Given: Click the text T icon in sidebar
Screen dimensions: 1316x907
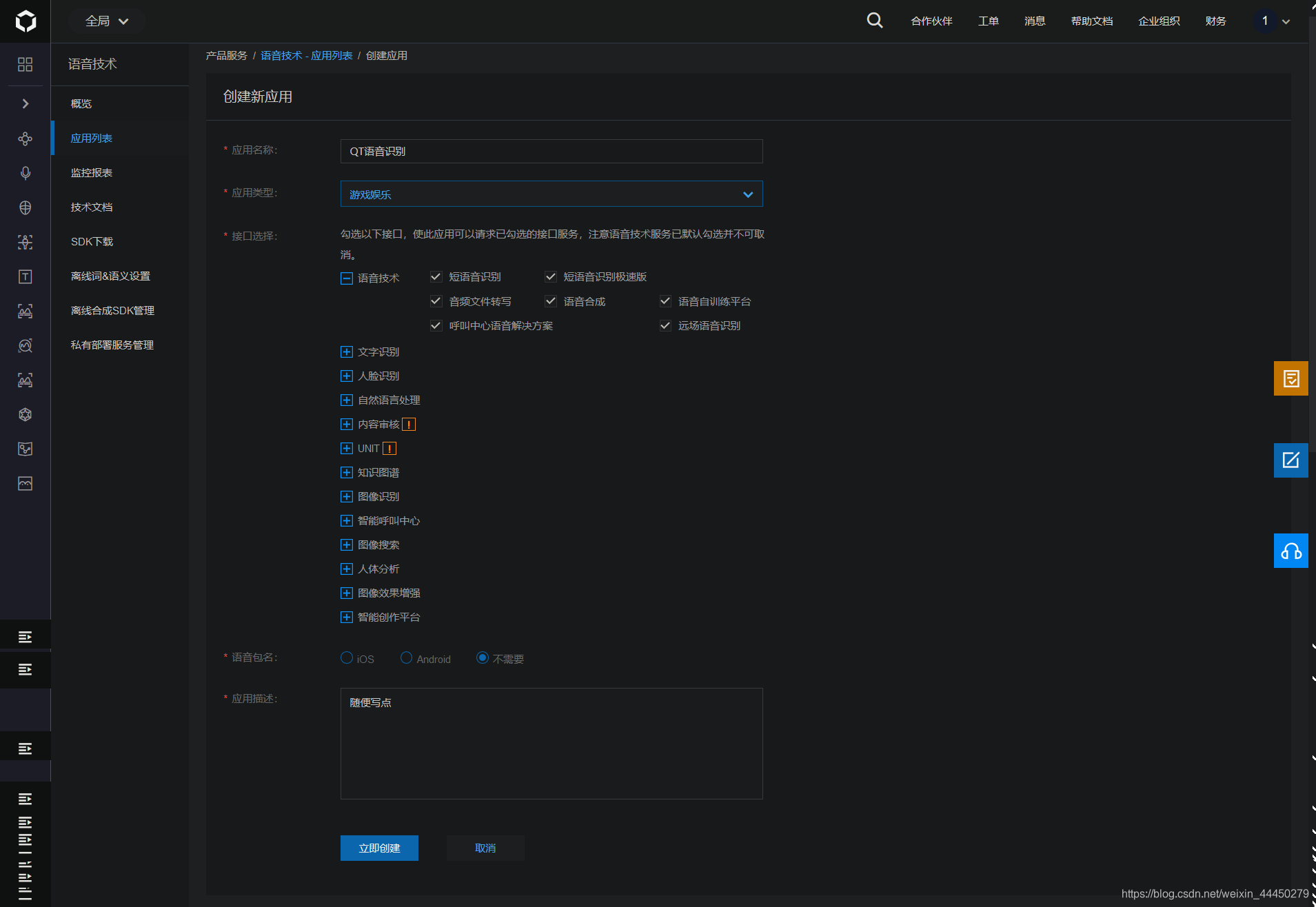Looking at the screenshot, I should pos(26,276).
